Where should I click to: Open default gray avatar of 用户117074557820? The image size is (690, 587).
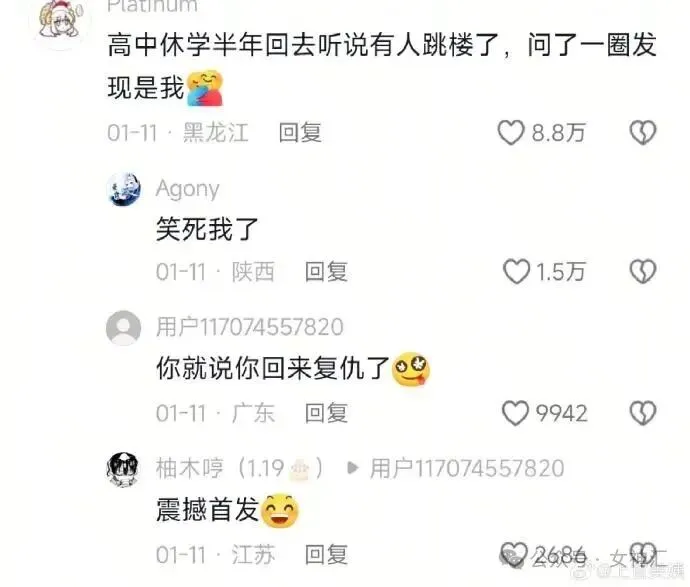pos(124,328)
